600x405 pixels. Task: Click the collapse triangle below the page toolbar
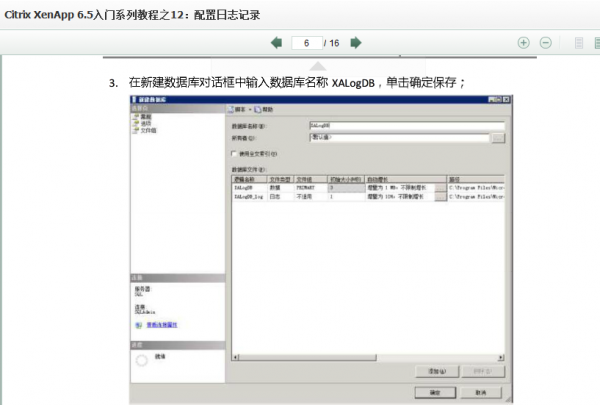point(318,67)
